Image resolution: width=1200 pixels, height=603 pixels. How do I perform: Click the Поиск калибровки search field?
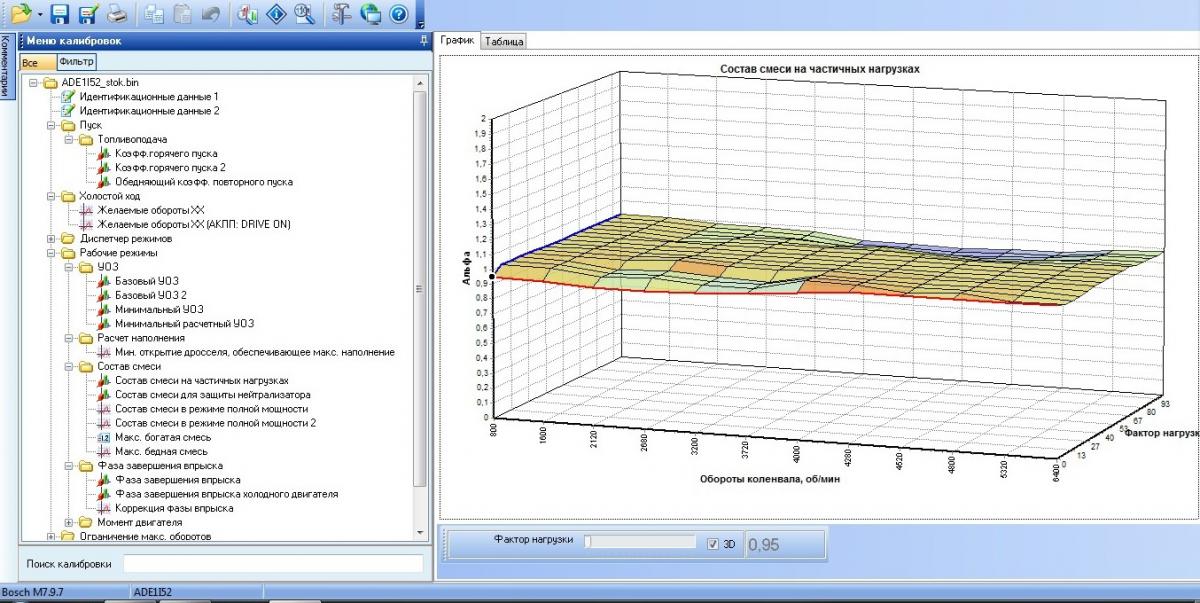(272, 564)
